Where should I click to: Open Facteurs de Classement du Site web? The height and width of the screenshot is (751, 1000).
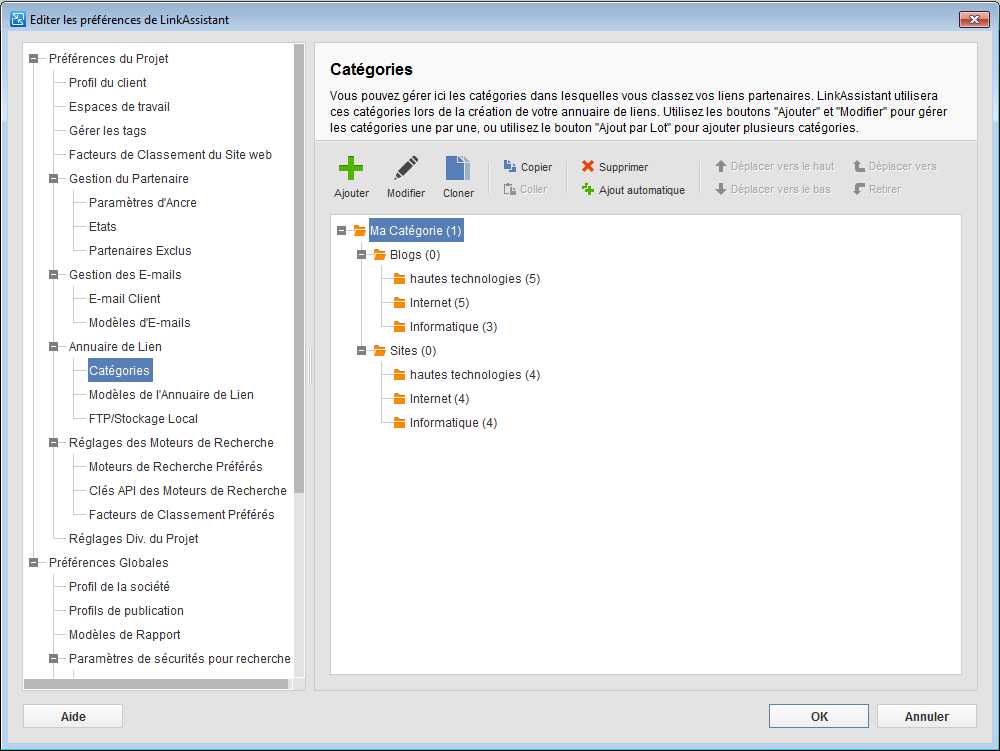[170, 154]
